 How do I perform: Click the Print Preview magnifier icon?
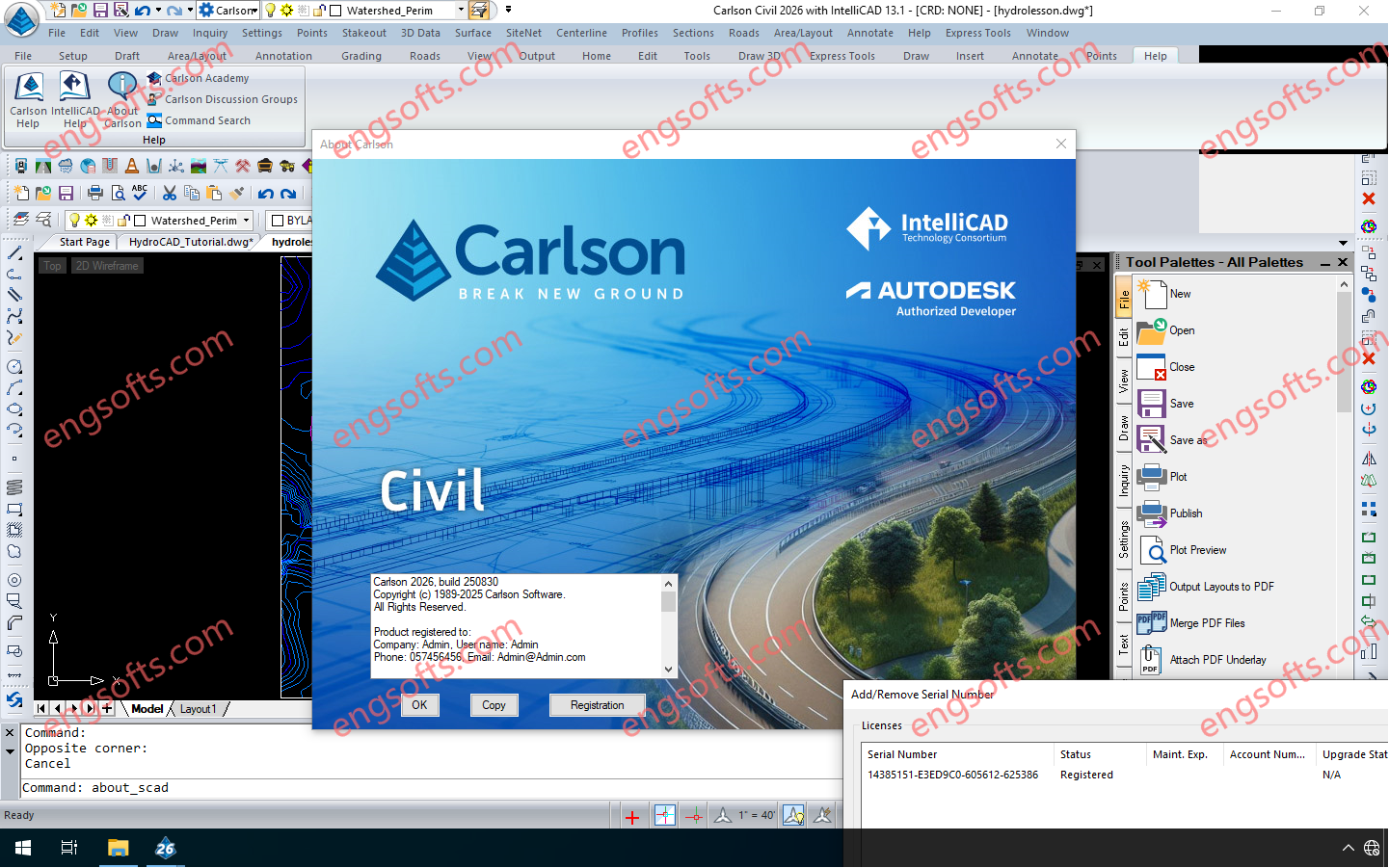click(x=118, y=193)
